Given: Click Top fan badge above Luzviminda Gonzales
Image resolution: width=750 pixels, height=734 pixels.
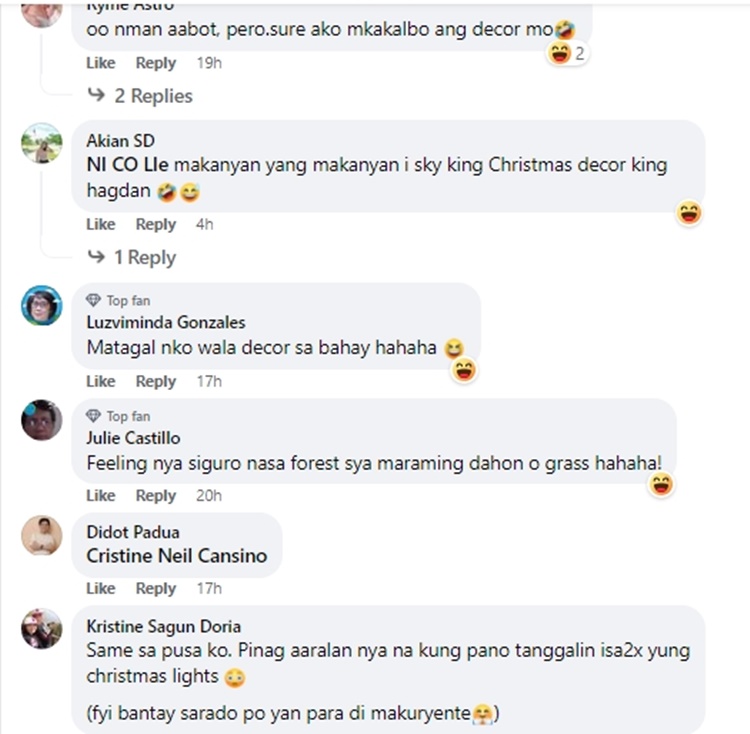Looking at the screenshot, I should tap(118, 300).
